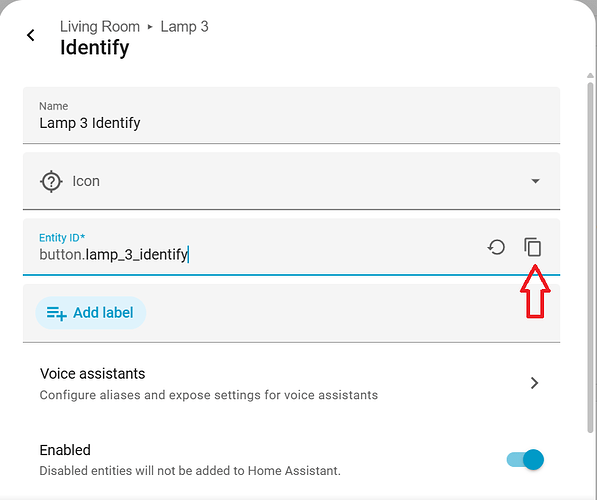Reset the Entity ID to default
The image size is (597, 500).
click(x=496, y=247)
